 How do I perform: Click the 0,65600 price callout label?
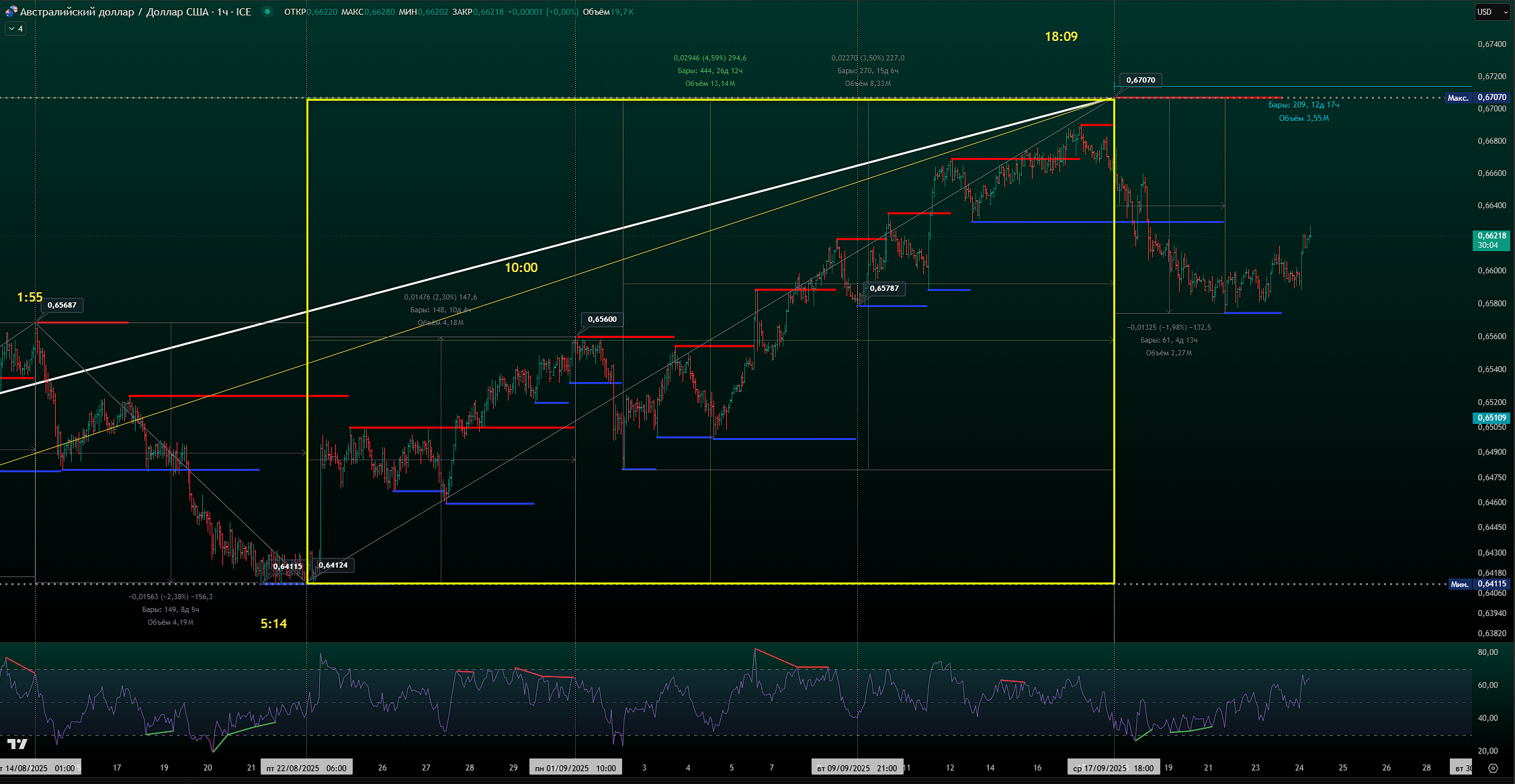(x=601, y=319)
